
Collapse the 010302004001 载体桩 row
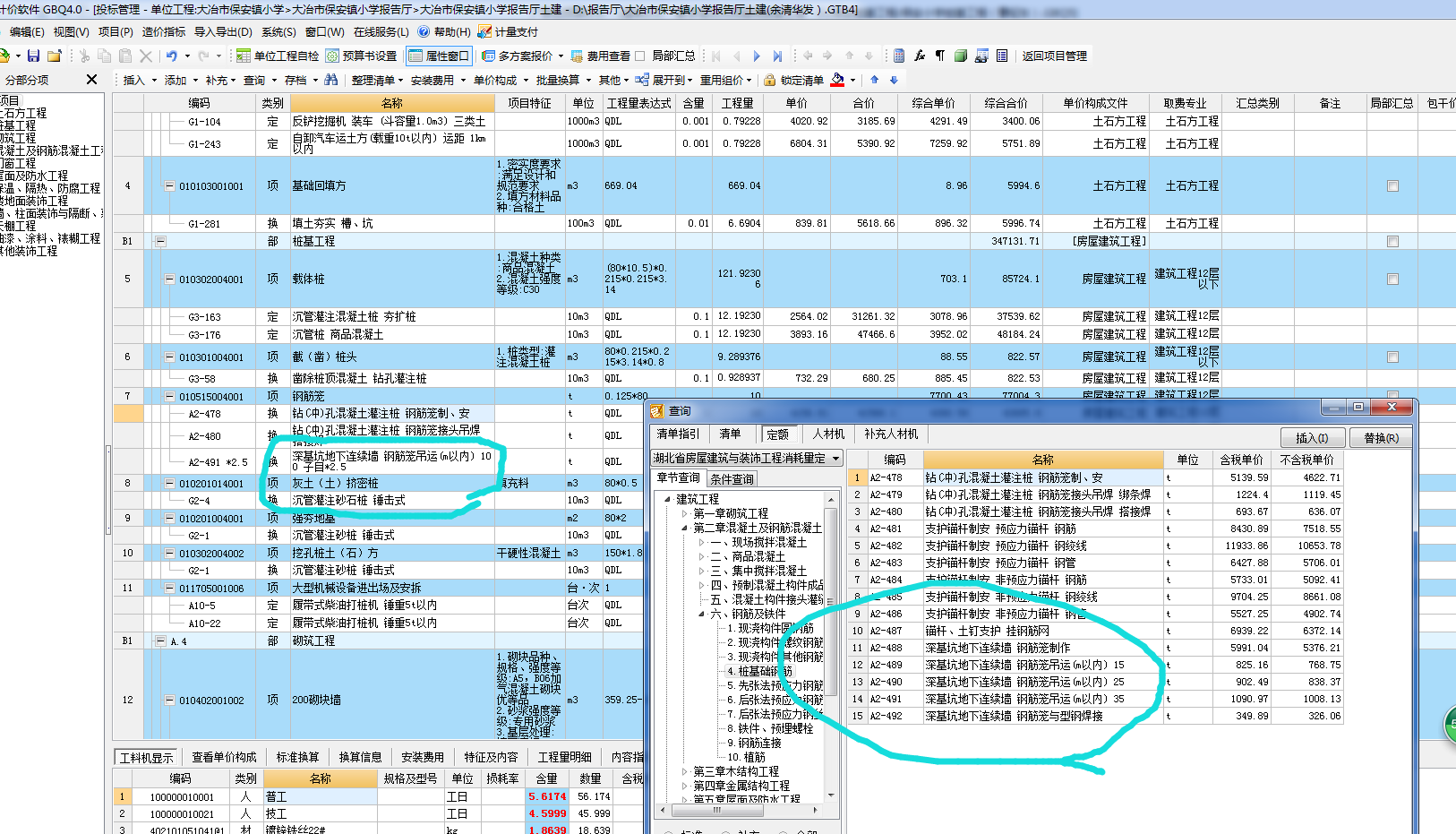170,279
